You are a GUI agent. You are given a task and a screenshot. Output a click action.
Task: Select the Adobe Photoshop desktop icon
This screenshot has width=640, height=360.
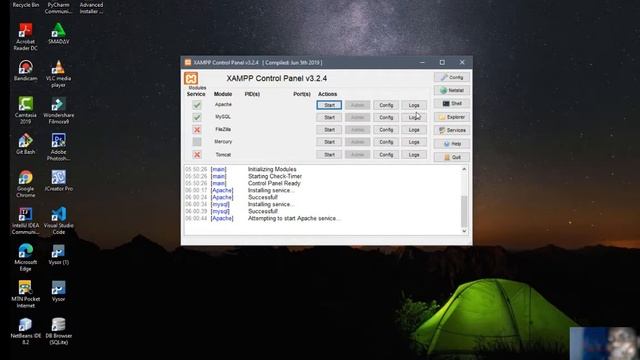58,147
